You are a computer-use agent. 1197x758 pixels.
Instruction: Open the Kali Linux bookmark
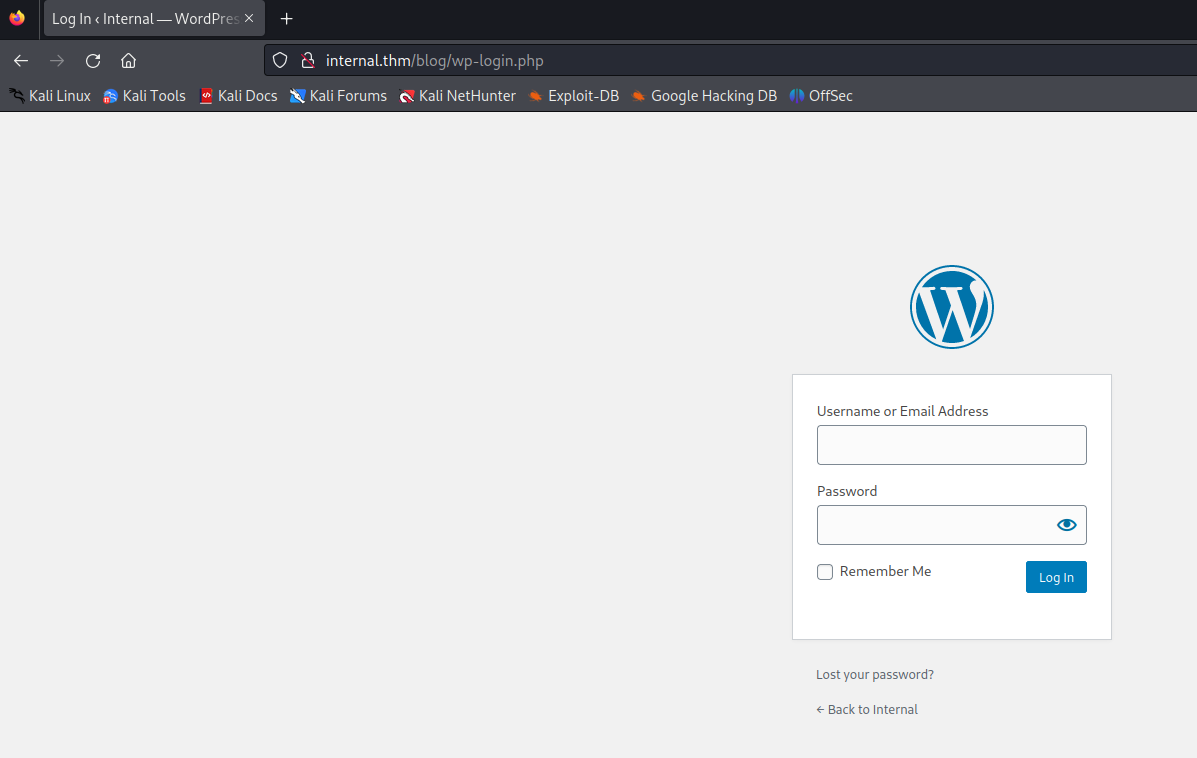point(50,95)
